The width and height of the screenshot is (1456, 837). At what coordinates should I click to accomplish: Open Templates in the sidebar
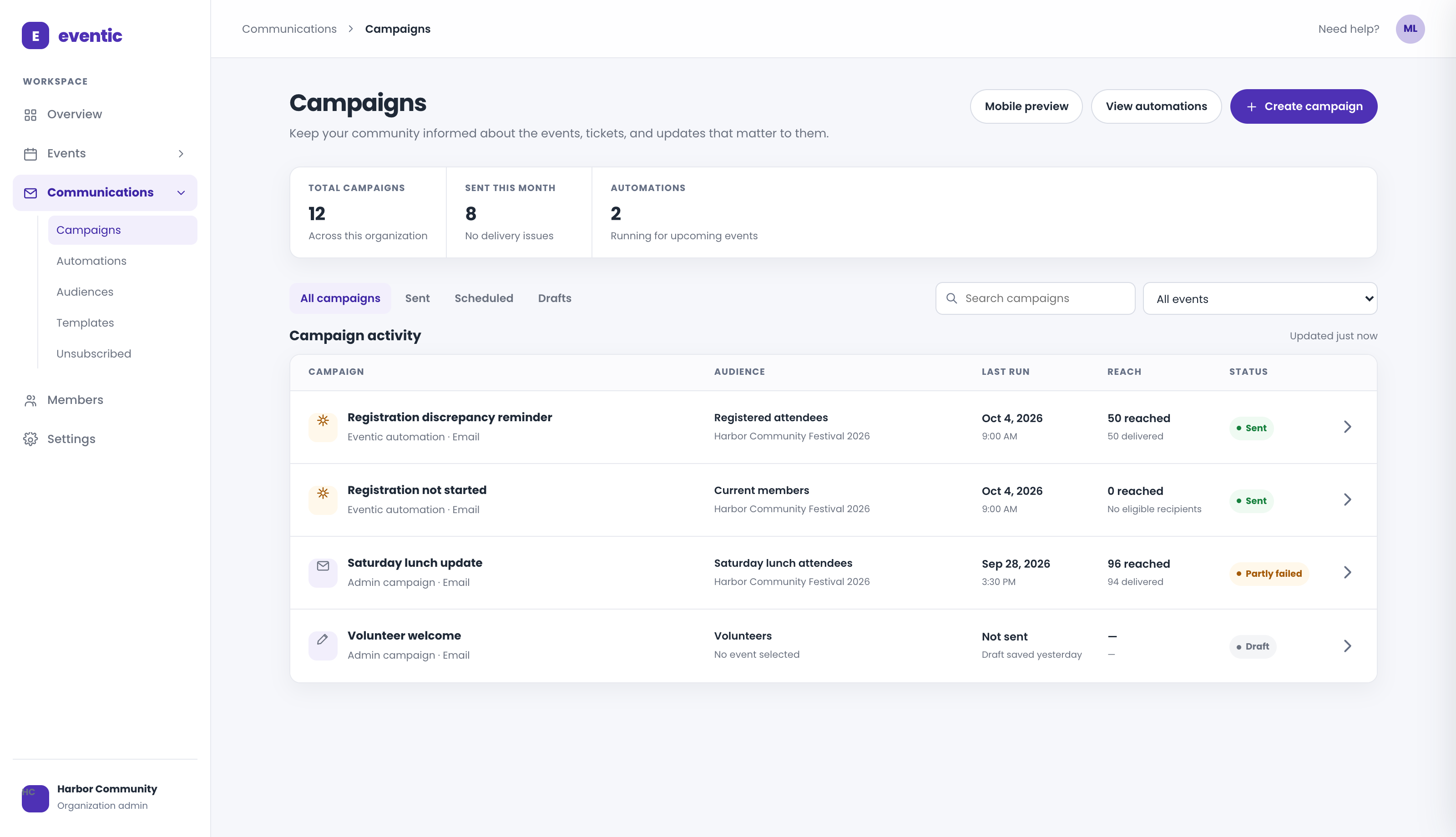pos(122,323)
